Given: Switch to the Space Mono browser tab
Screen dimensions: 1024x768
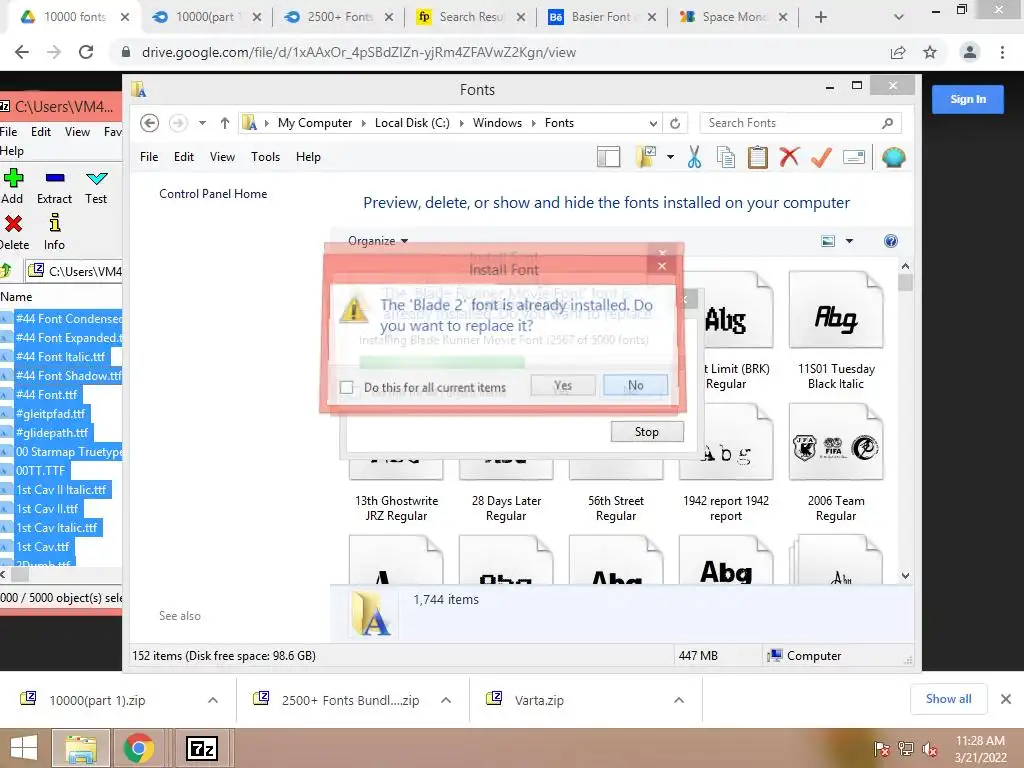Looking at the screenshot, I should (732, 17).
